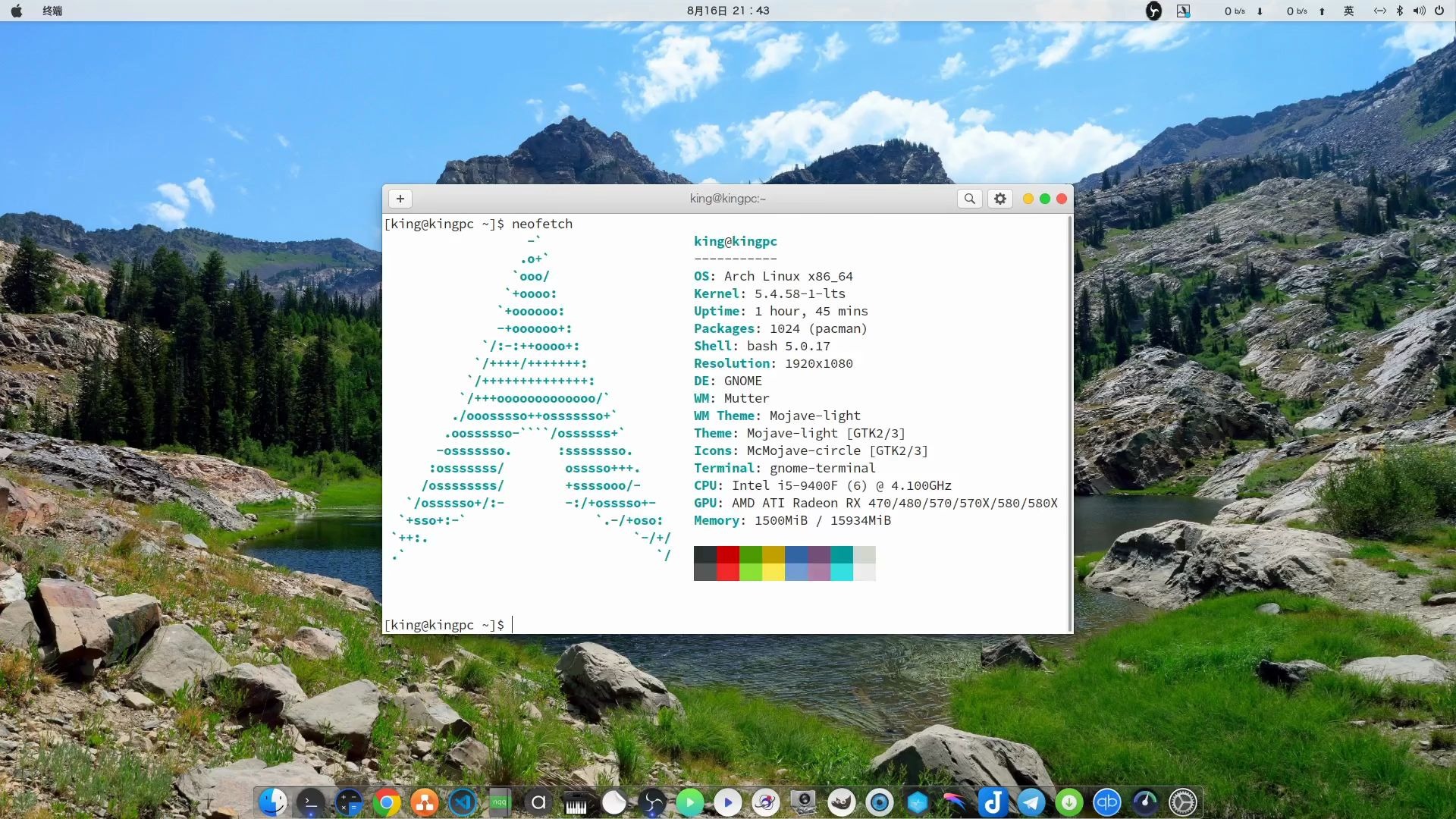
Task: Click the WM Theme: Mojave-light line
Action: point(777,416)
